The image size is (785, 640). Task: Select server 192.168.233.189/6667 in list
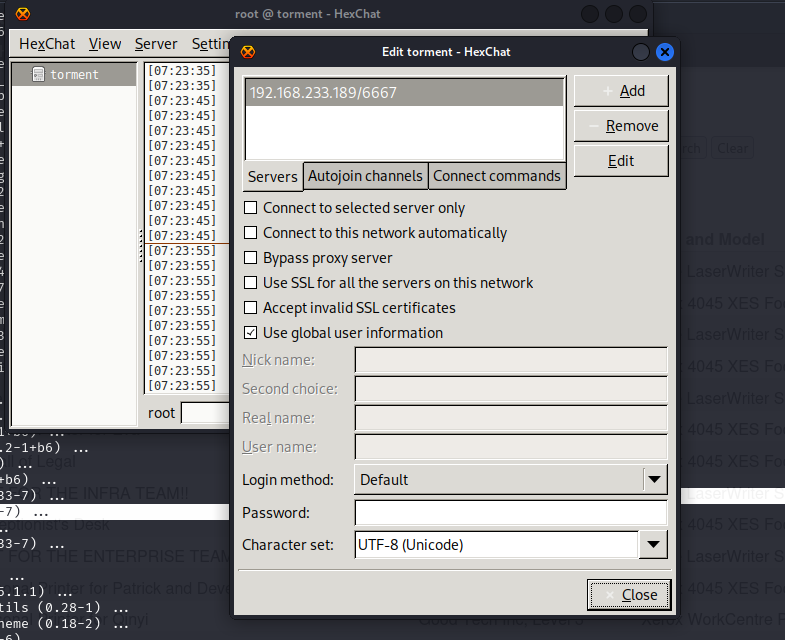(x=405, y=93)
